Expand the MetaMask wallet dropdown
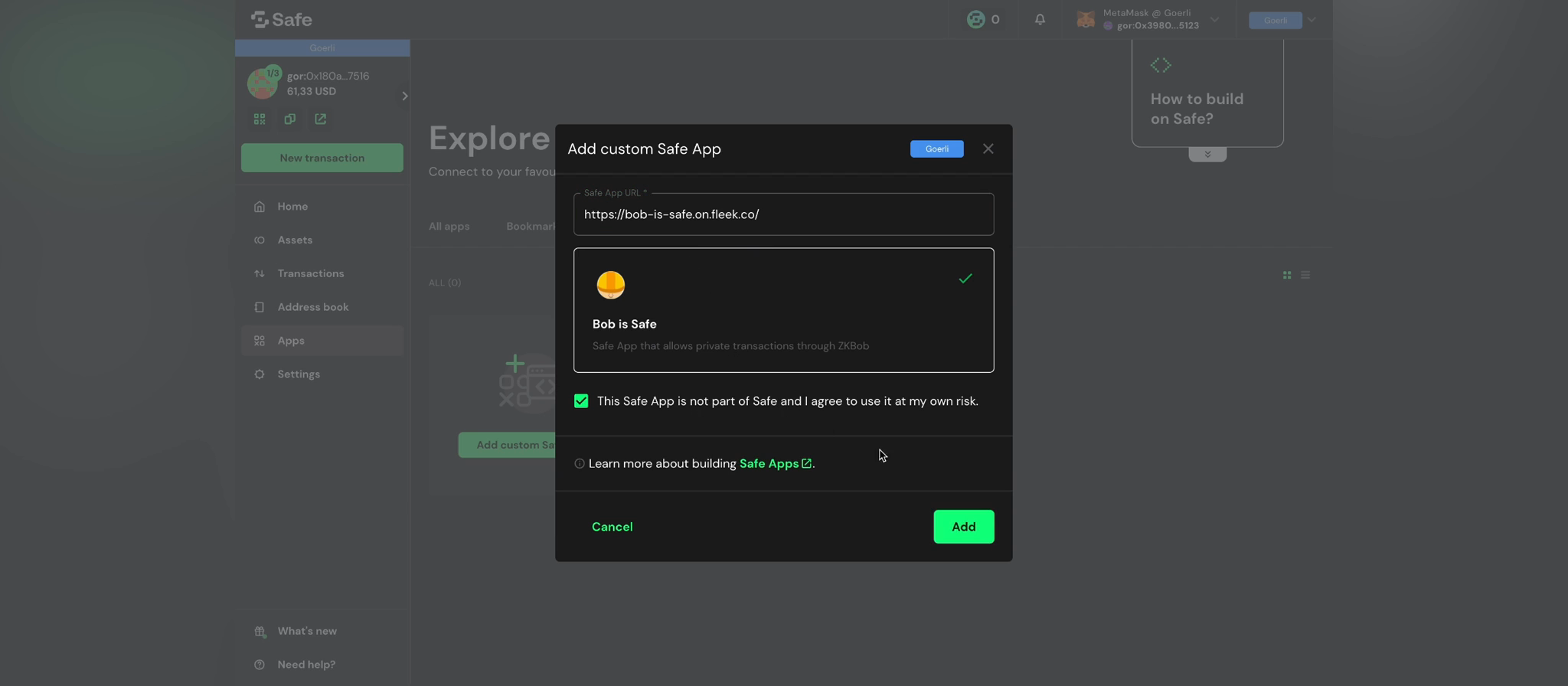Image resolution: width=1568 pixels, height=686 pixels. 1214,19
